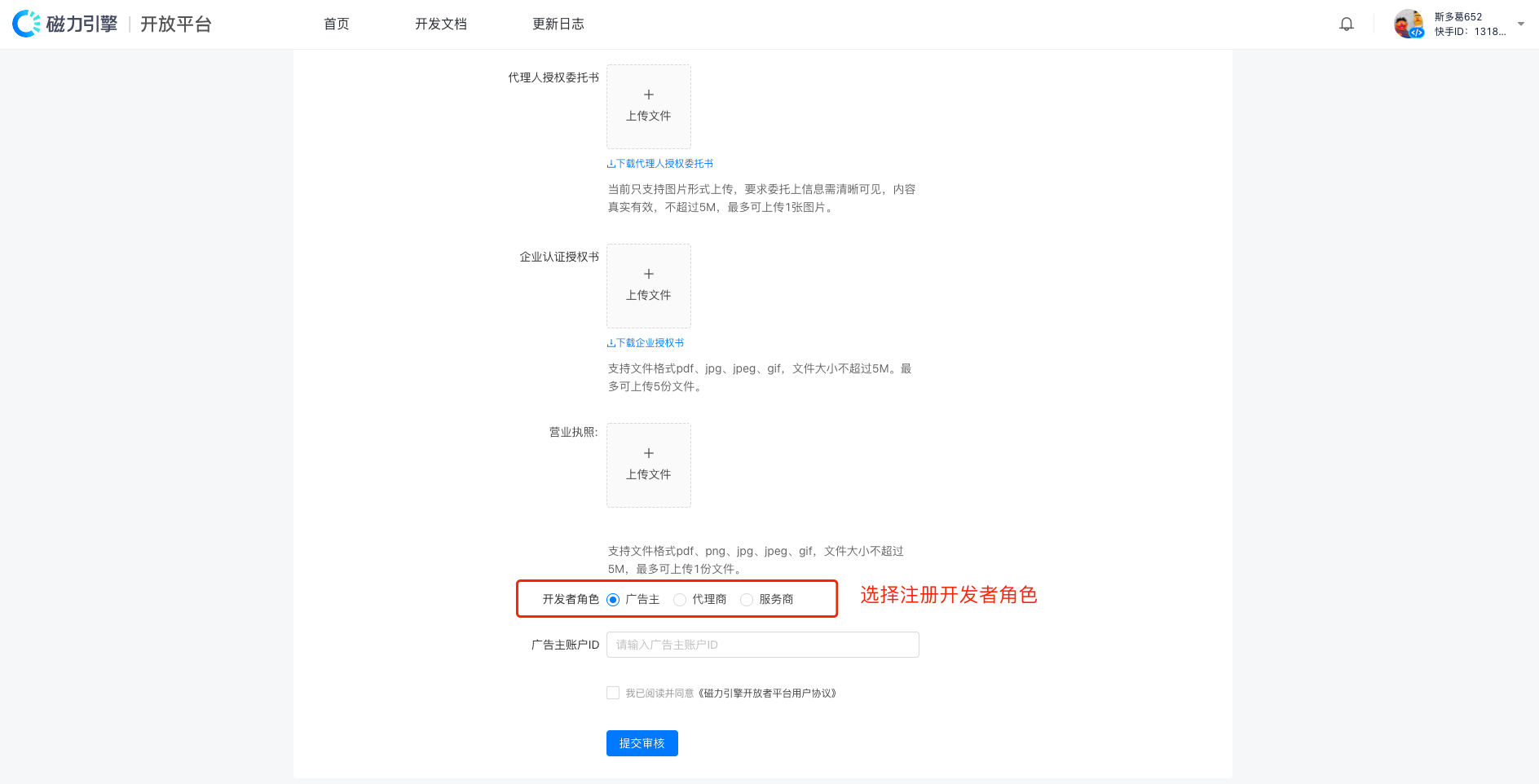This screenshot has height=784, width=1539.
Task: Open the 更新日志 navigation item
Action: click(x=558, y=24)
